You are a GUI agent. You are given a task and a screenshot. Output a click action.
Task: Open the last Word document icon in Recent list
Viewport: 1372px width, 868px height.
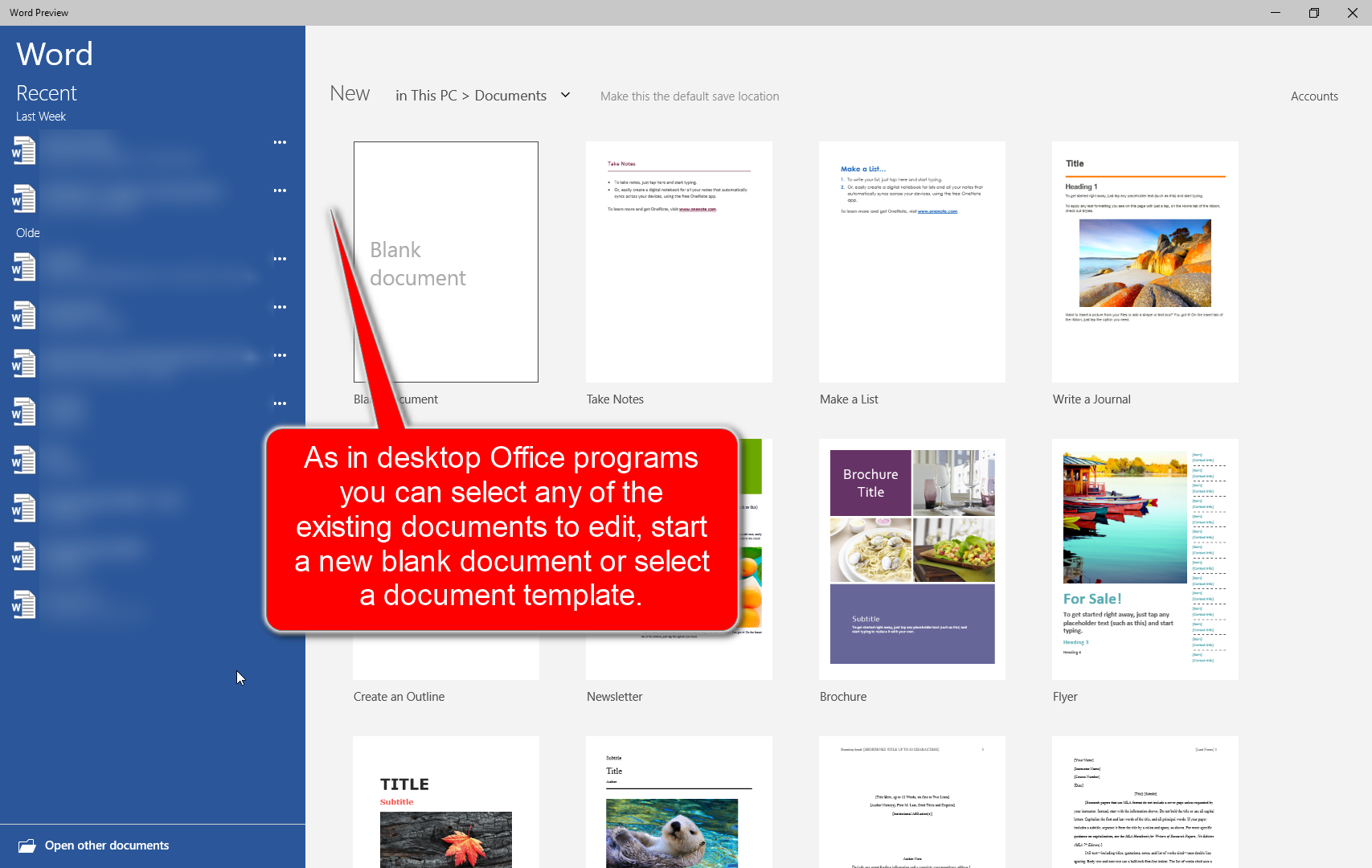point(24,604)
